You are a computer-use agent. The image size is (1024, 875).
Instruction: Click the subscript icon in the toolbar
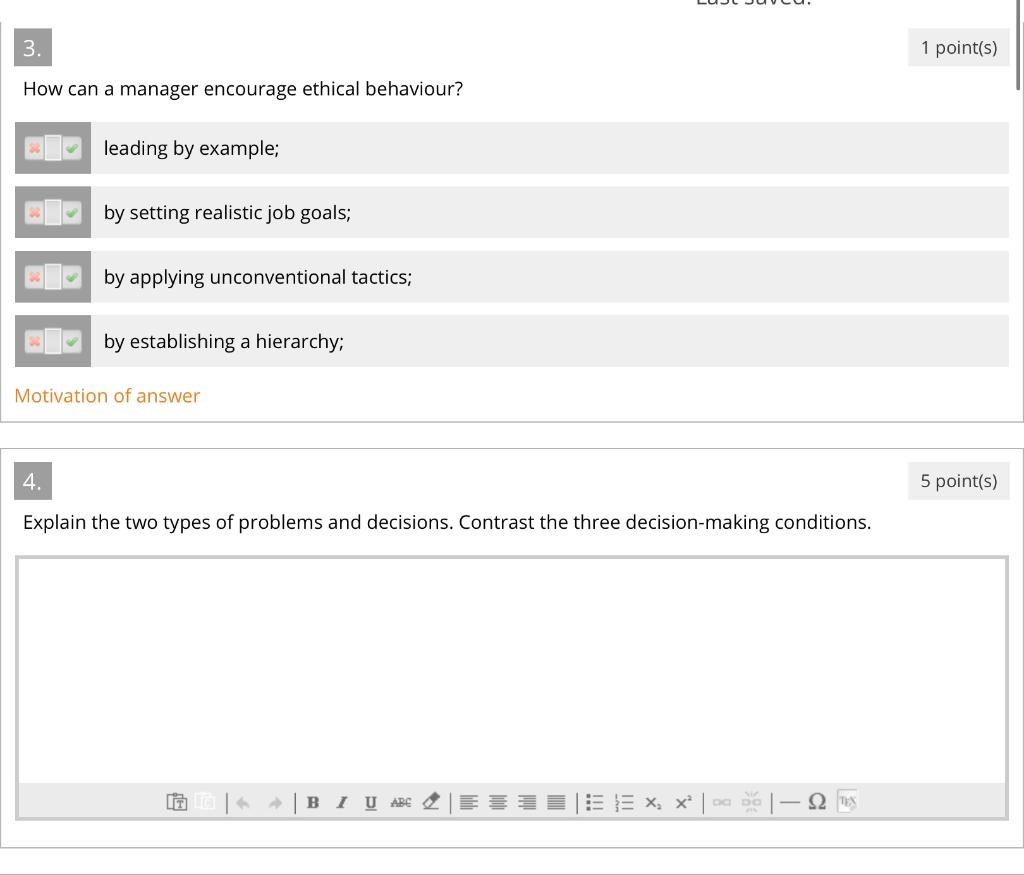[x=653, y=801]
